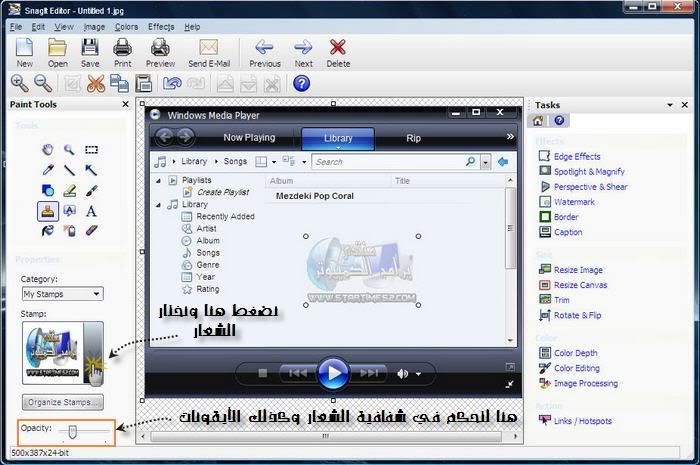Open the Tasks panel dropdown arrow
This screenshot has height=465, width=700.
670,105
